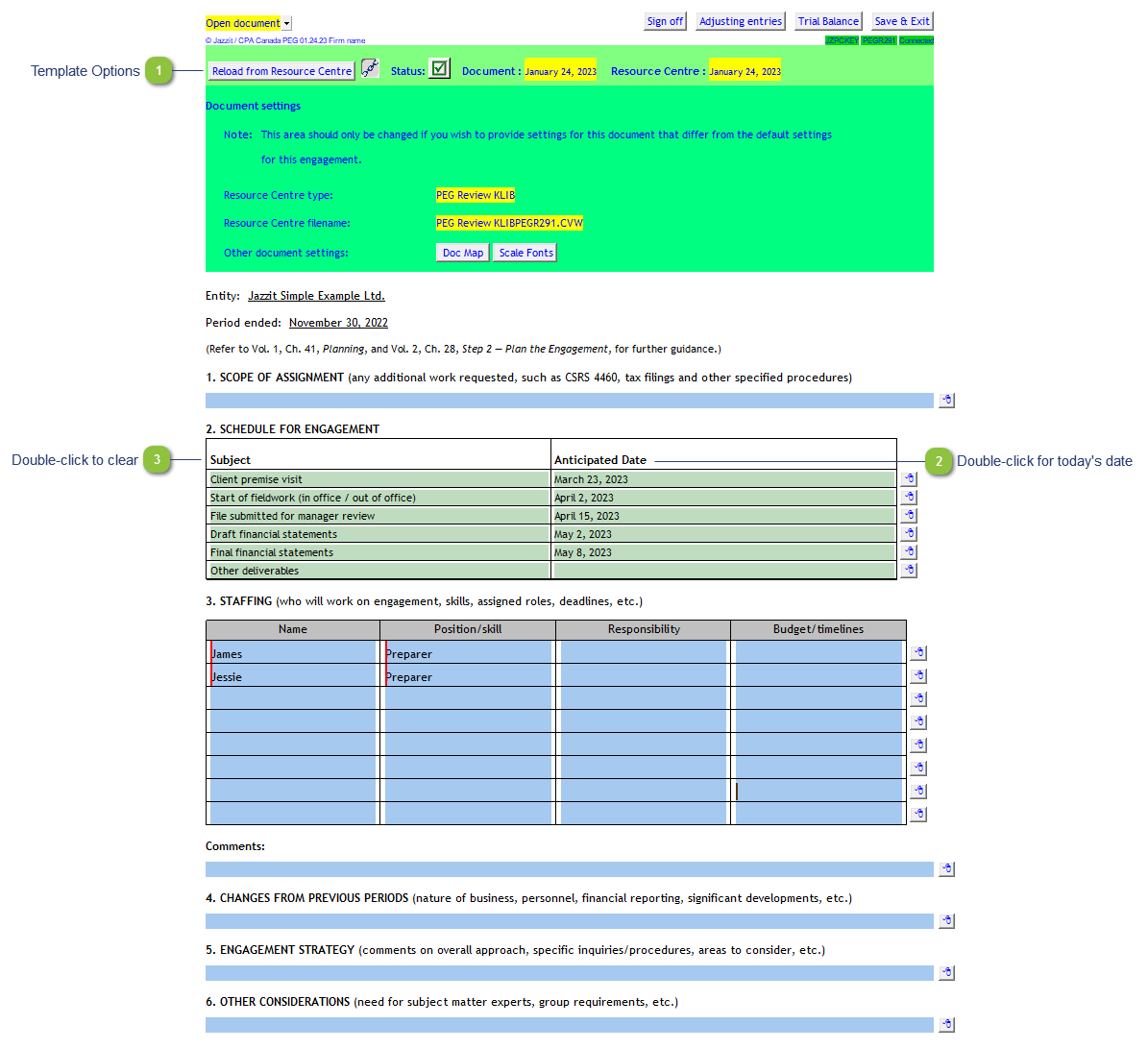
Task: Click the Document date January 24, 2023
Action: (x=560, y=72)
